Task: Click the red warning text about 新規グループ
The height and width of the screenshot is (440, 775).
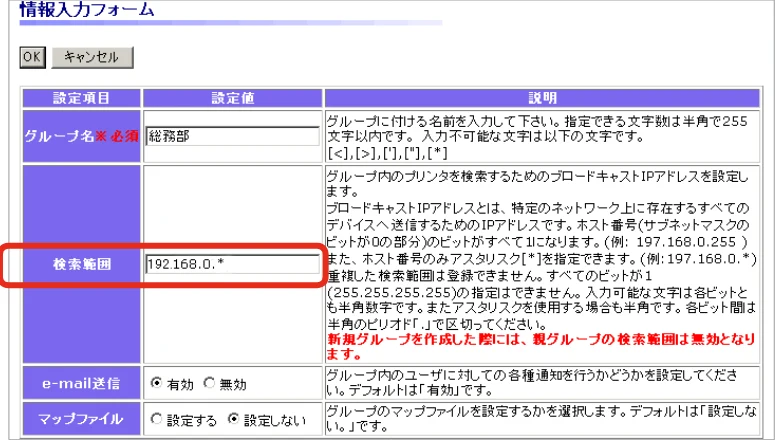Action: point(541,347)
